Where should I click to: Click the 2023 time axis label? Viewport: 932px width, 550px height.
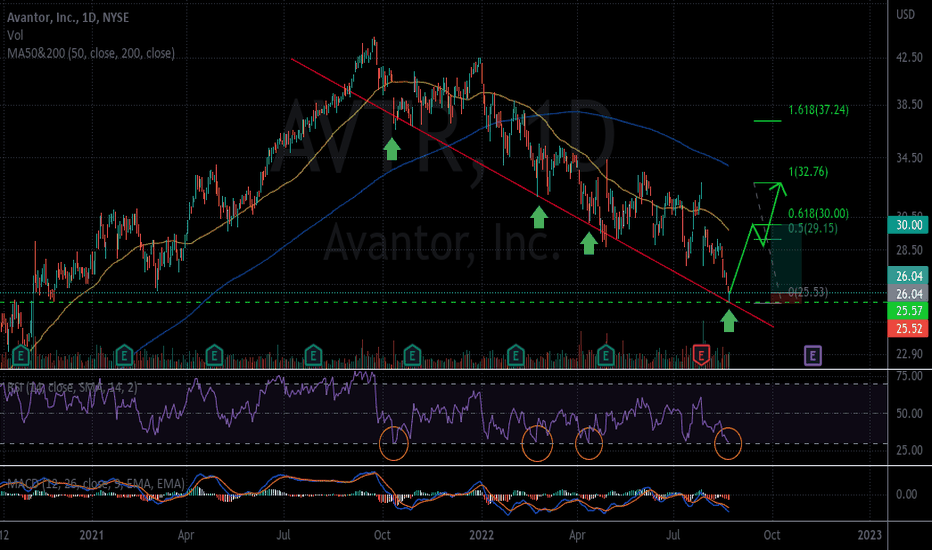click(x=870, y=535)
